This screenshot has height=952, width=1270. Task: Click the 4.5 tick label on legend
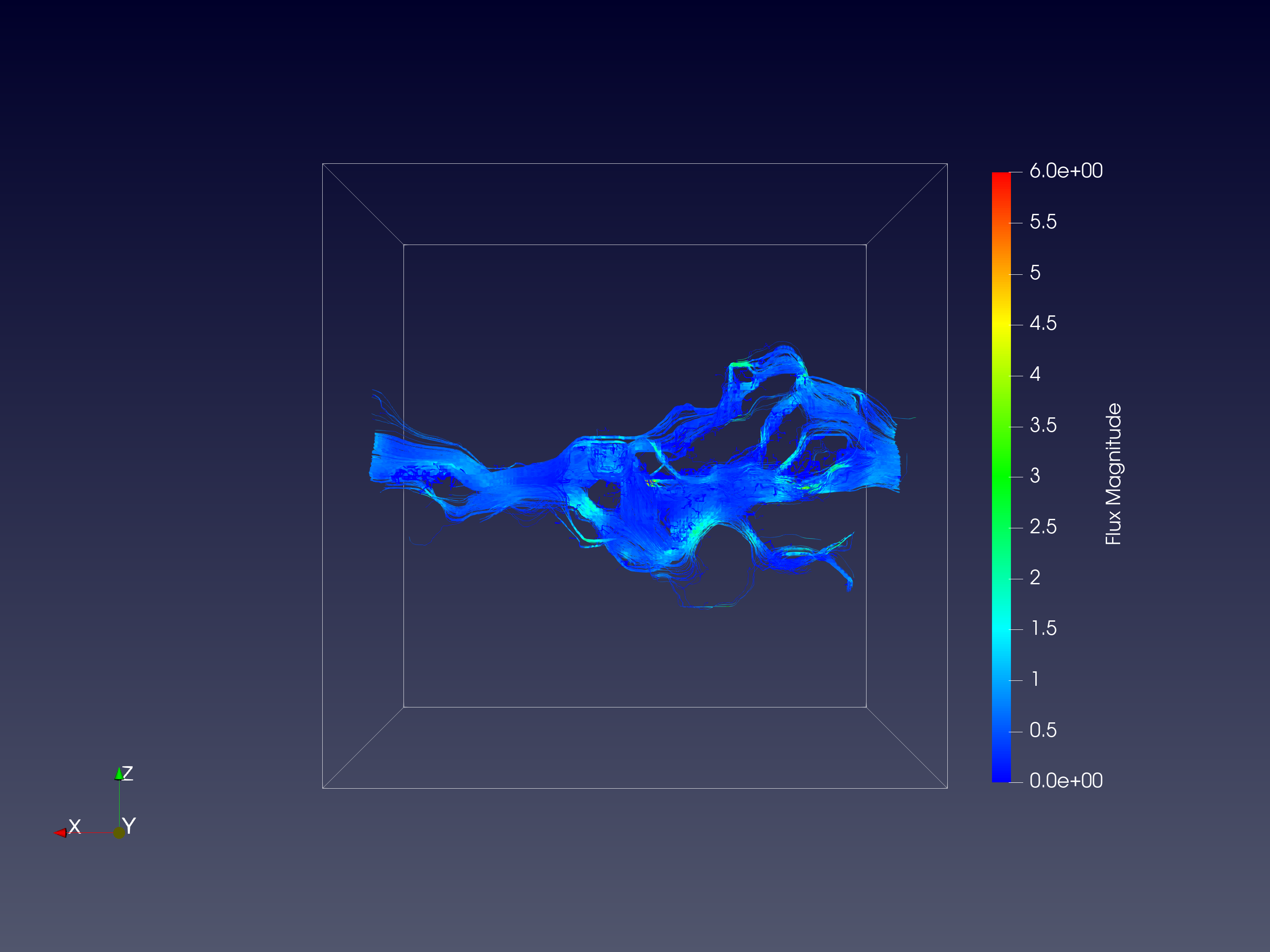[x=1043, y=323]
